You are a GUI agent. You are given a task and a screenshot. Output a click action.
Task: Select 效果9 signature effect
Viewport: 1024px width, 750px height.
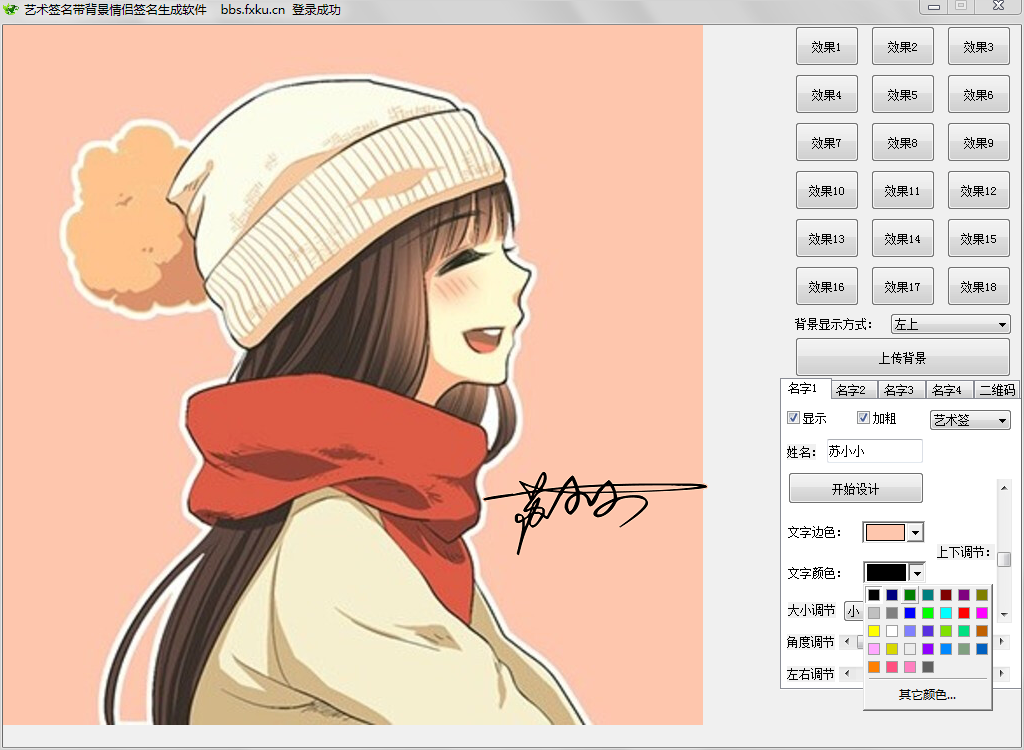point(978,142)
